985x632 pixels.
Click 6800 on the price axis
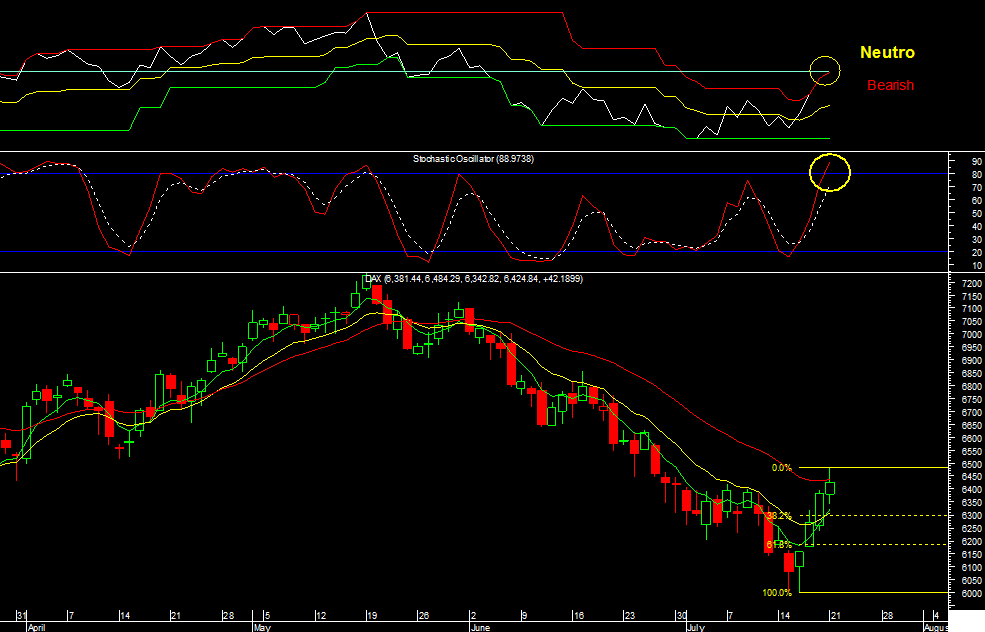click(x=971, y=387)
